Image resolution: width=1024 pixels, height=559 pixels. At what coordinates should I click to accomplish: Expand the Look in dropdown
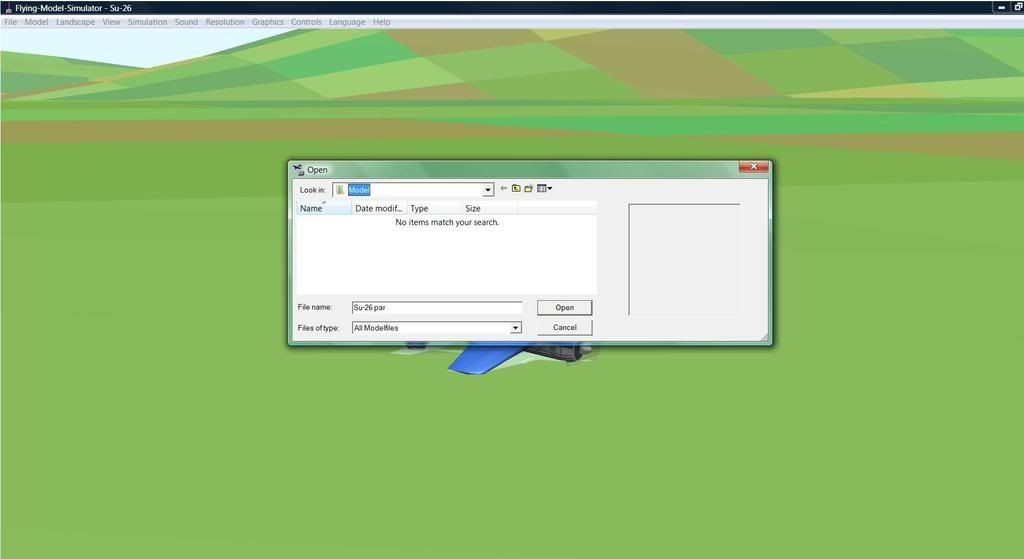[487, 190]
